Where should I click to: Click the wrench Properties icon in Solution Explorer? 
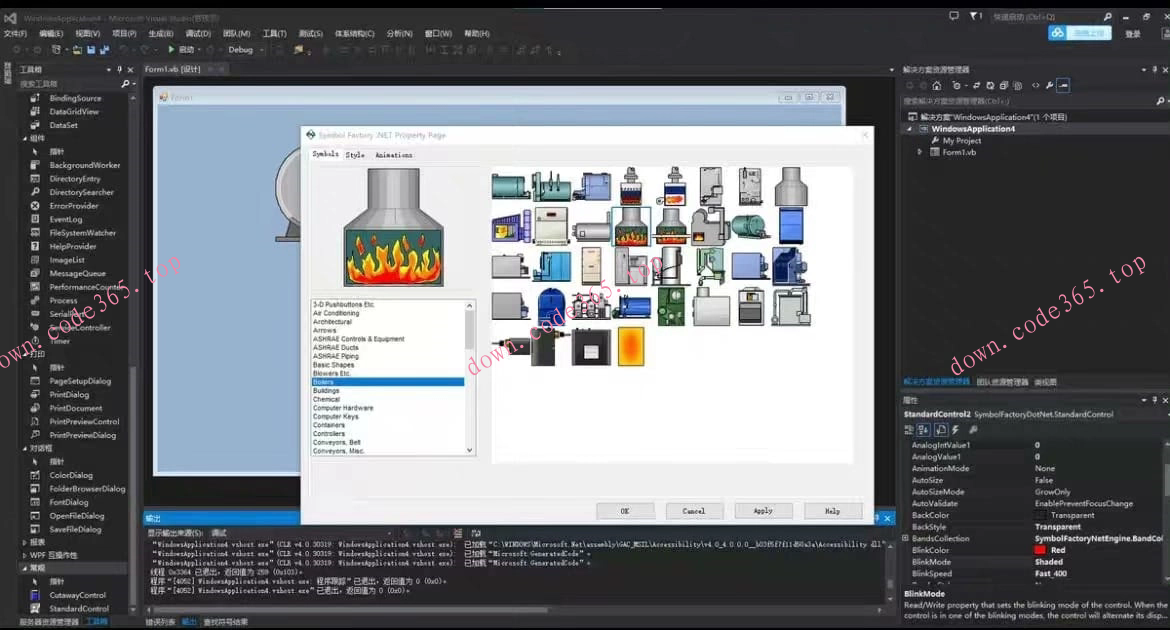[x=1049, y=86]
